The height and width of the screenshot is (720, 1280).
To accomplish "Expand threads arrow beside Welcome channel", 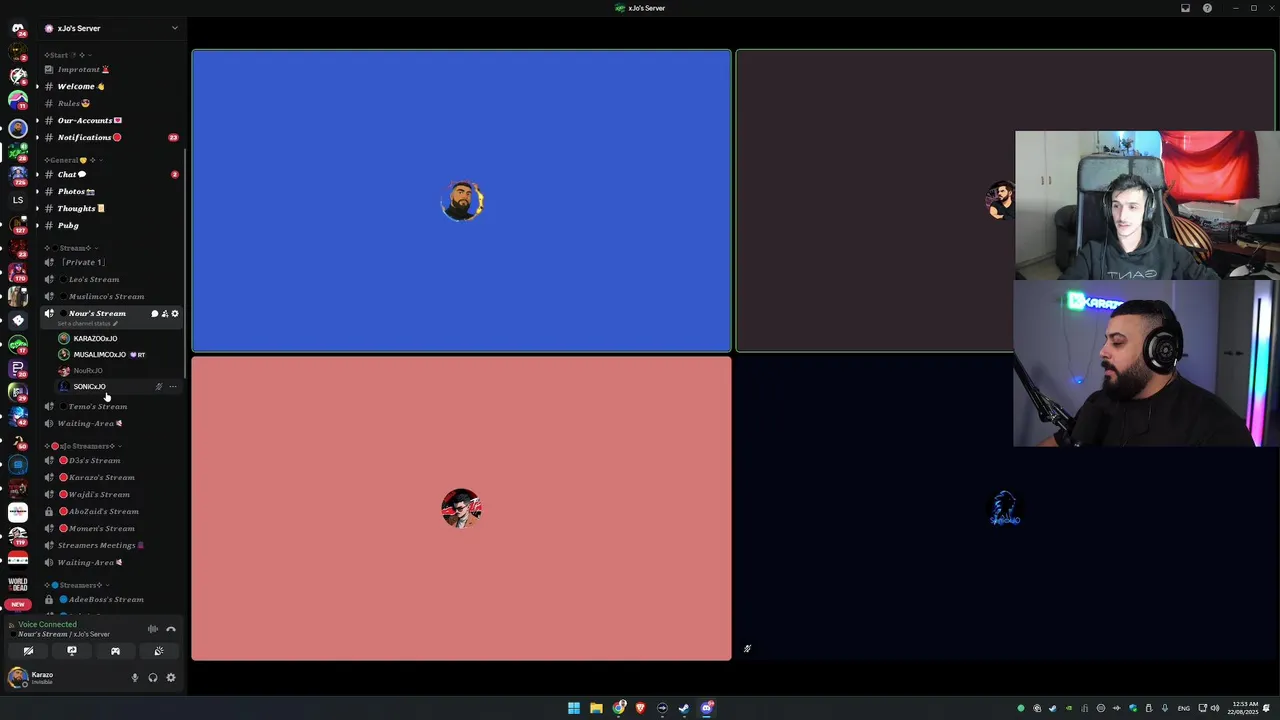I will click(x=38, y=87).
